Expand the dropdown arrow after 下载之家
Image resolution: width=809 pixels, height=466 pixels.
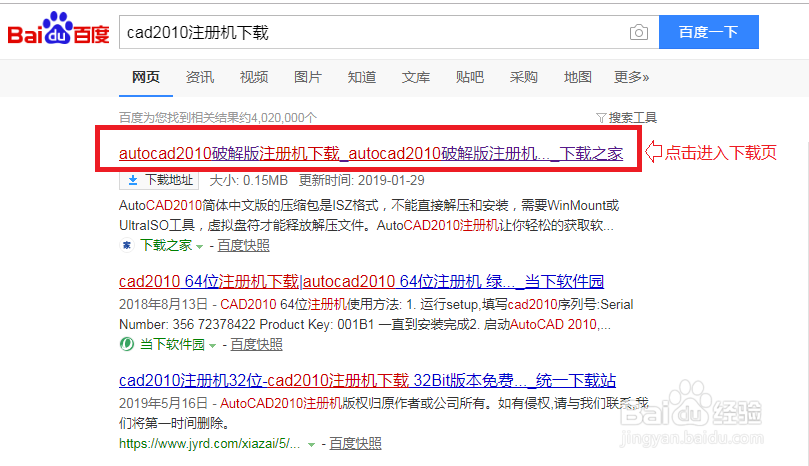coord(200,247)
